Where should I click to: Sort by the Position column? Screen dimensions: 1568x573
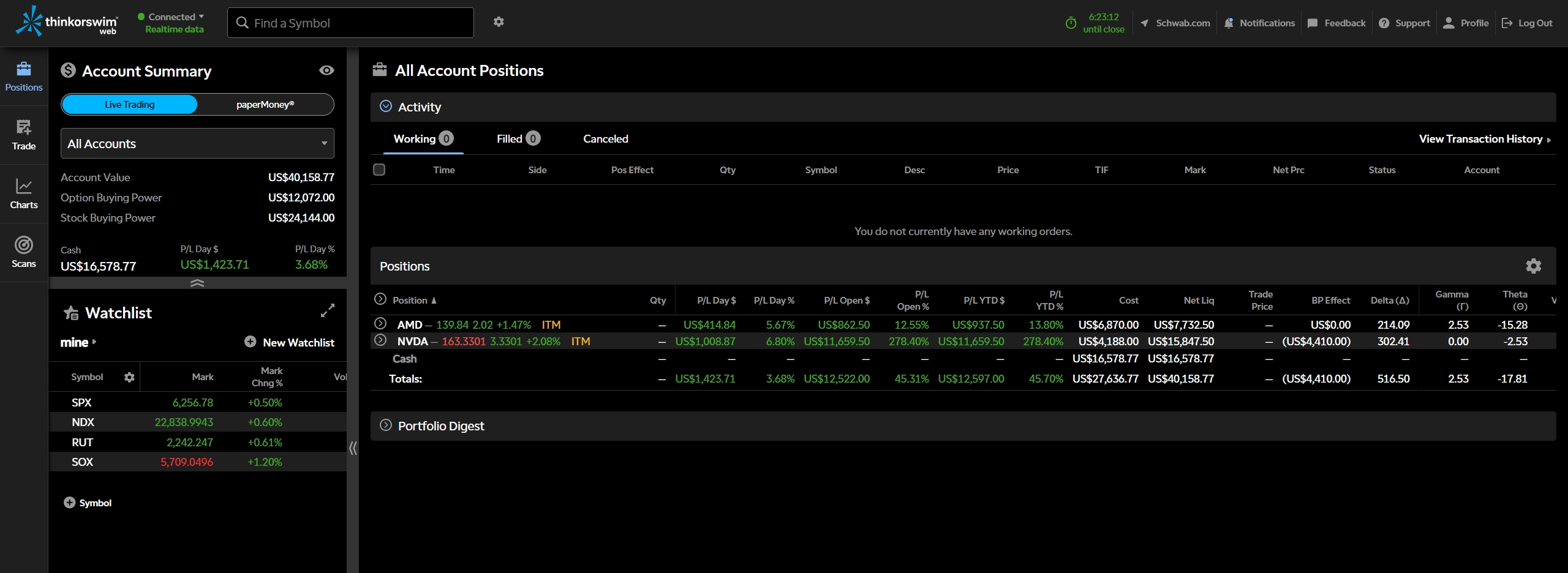click(415, 301)
